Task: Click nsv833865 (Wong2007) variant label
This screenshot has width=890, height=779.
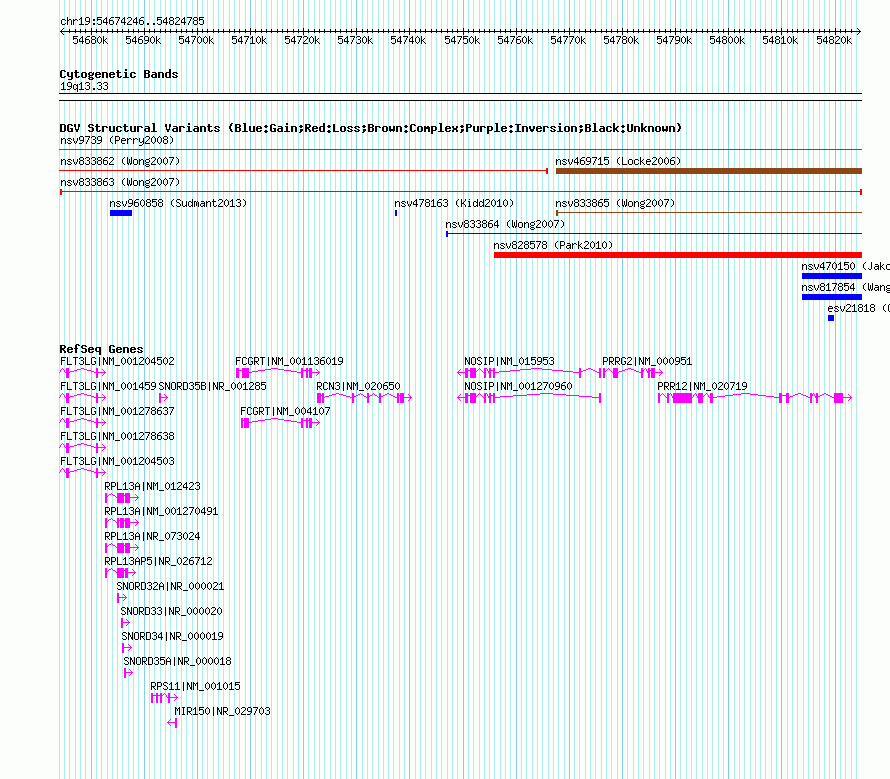Action: coord(615,203)
